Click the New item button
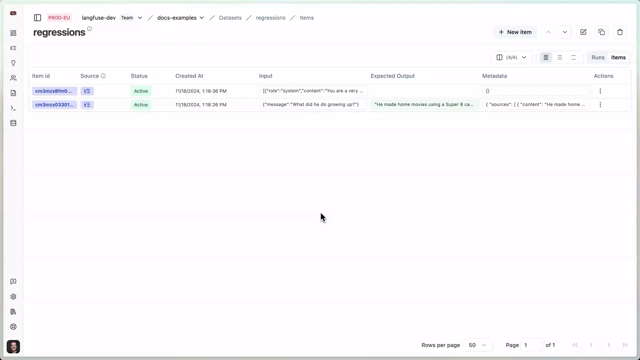This screenshot has height=360, width=640. (515, 32)
